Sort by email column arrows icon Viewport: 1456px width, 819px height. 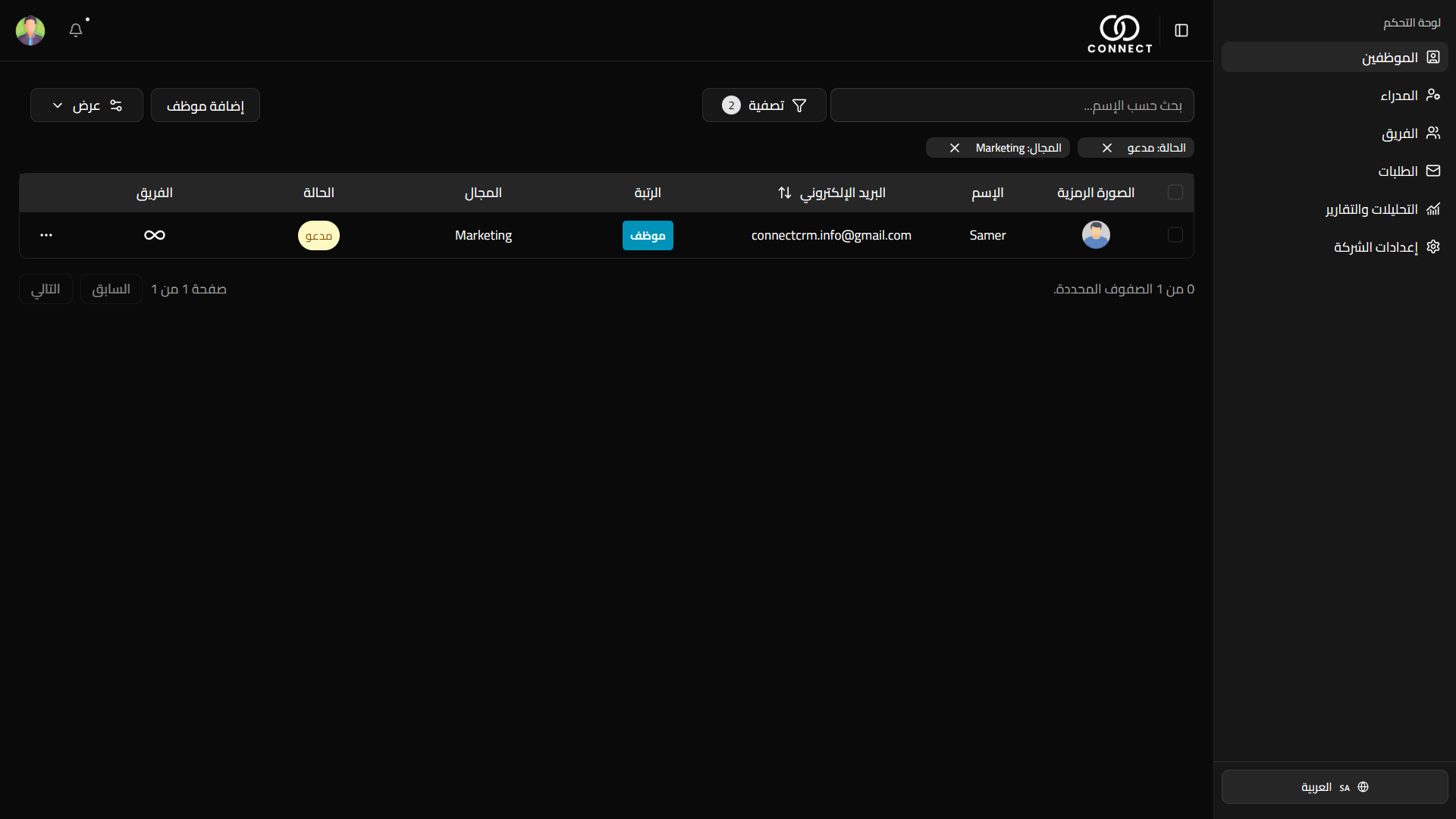tap(785, 193)
